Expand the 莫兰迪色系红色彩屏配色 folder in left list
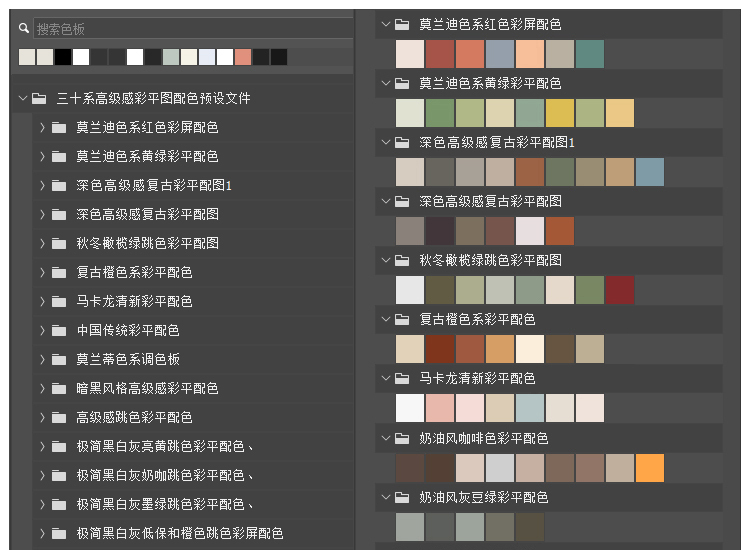 pos(42,127)
